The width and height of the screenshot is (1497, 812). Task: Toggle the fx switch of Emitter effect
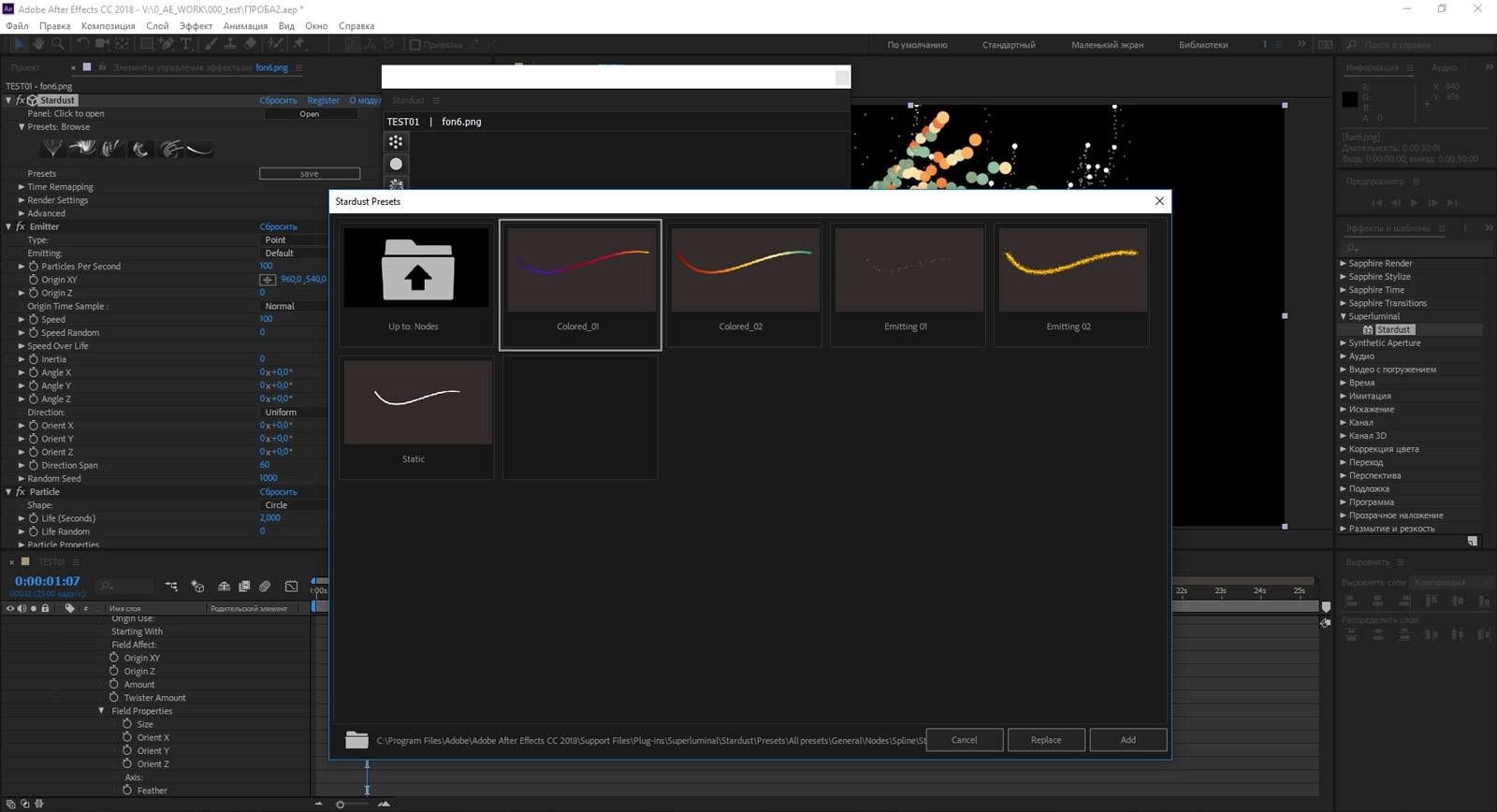[x=20, y=226]
